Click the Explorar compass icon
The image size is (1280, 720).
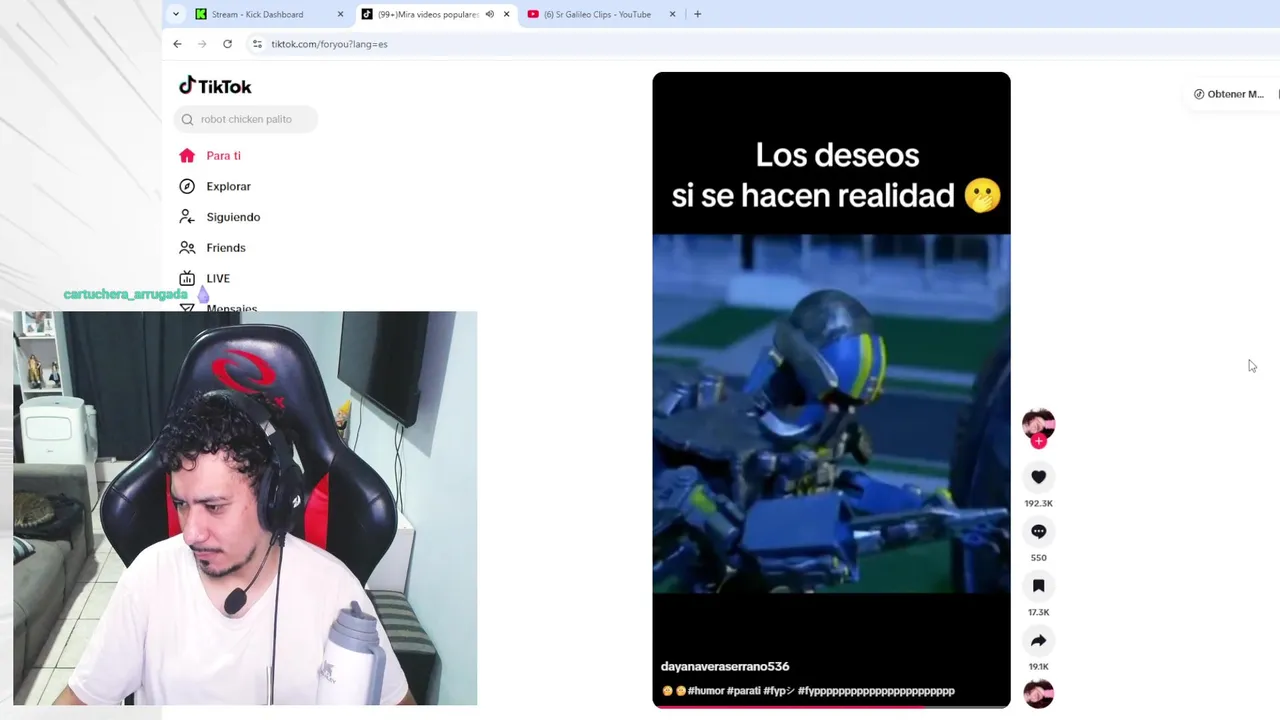tap(187, 186)
